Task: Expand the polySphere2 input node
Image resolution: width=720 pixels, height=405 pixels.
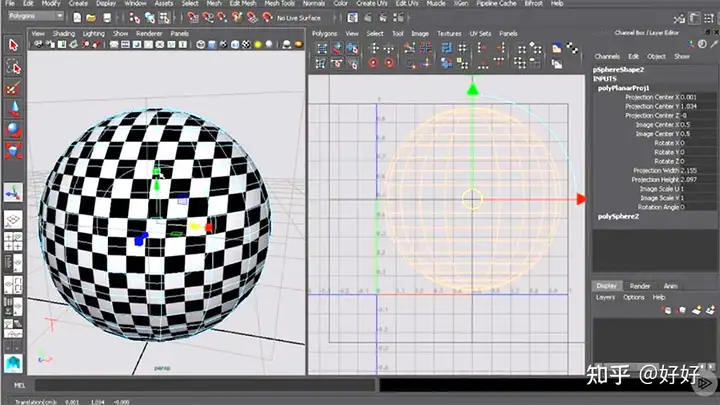Action: 617,216
